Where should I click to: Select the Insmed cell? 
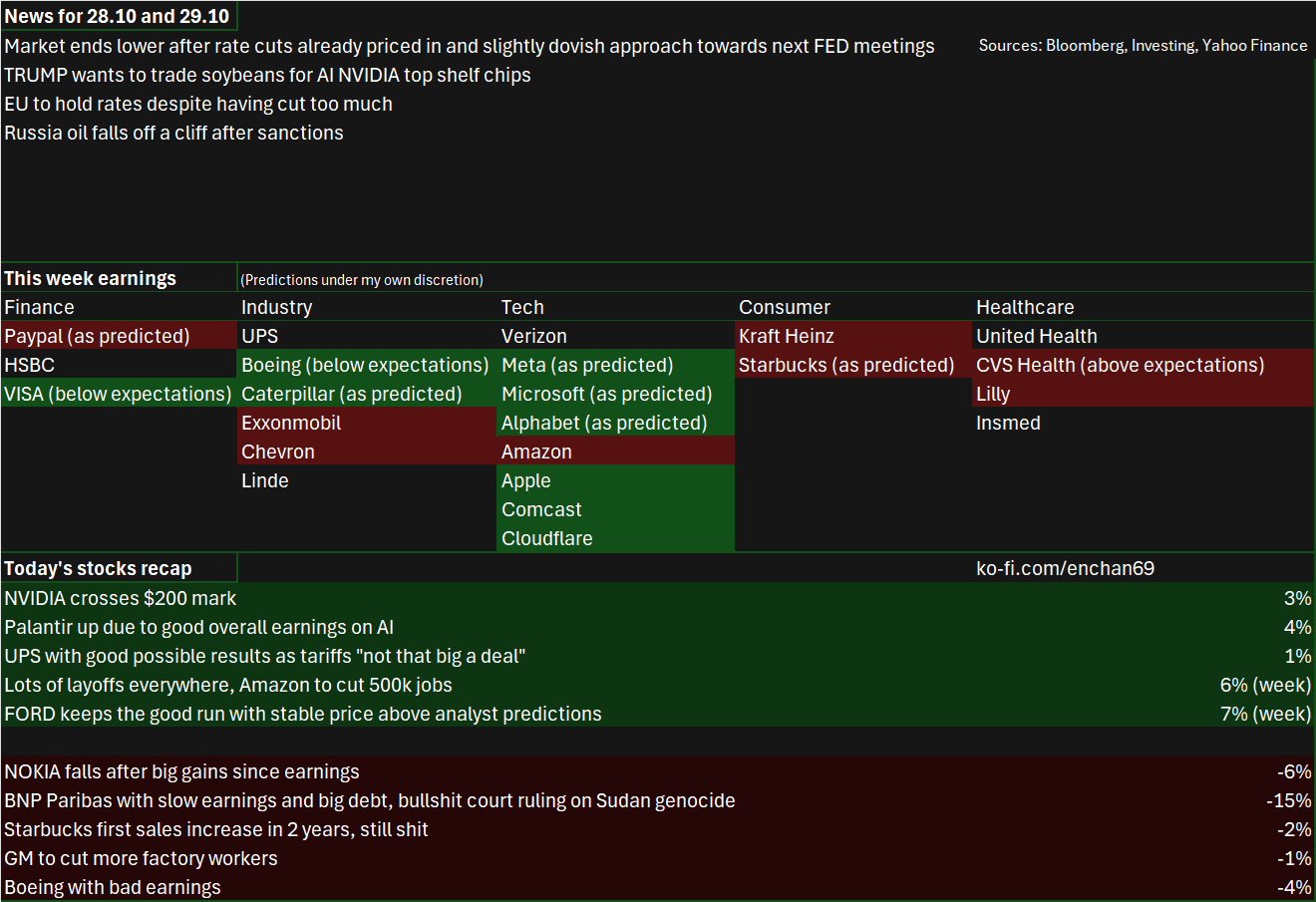(x=1144, y=423)
